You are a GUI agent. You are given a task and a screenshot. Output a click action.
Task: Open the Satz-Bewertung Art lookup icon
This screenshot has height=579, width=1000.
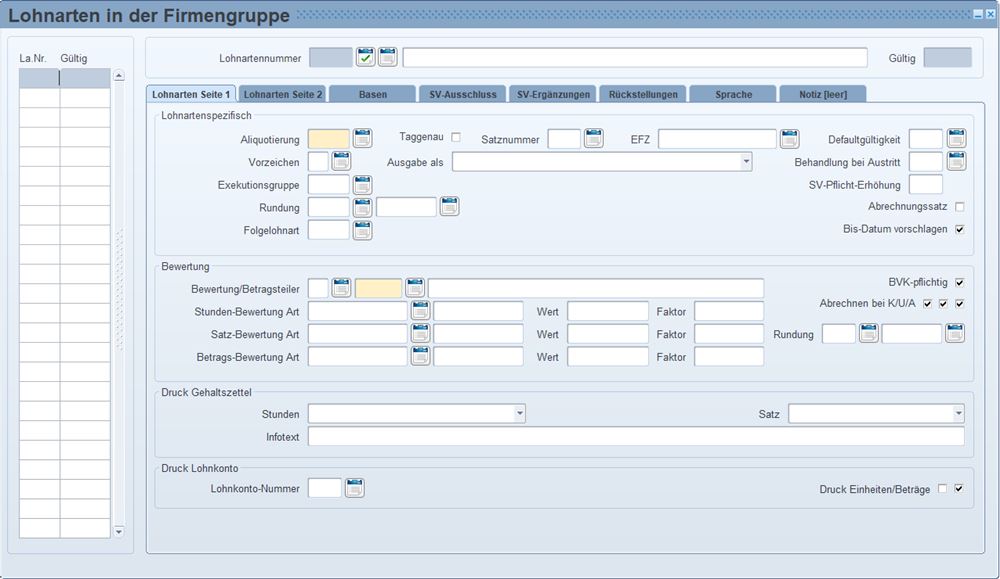[x=420, y=333]
